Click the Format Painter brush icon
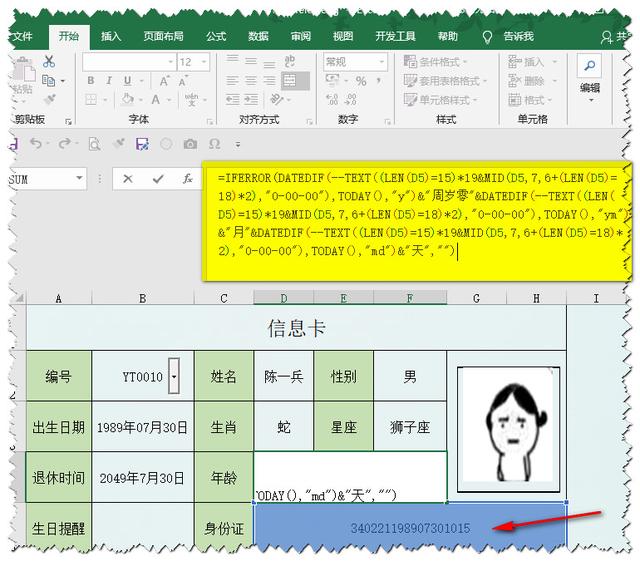Screen dimensions: 640x561 click(49, 99)
